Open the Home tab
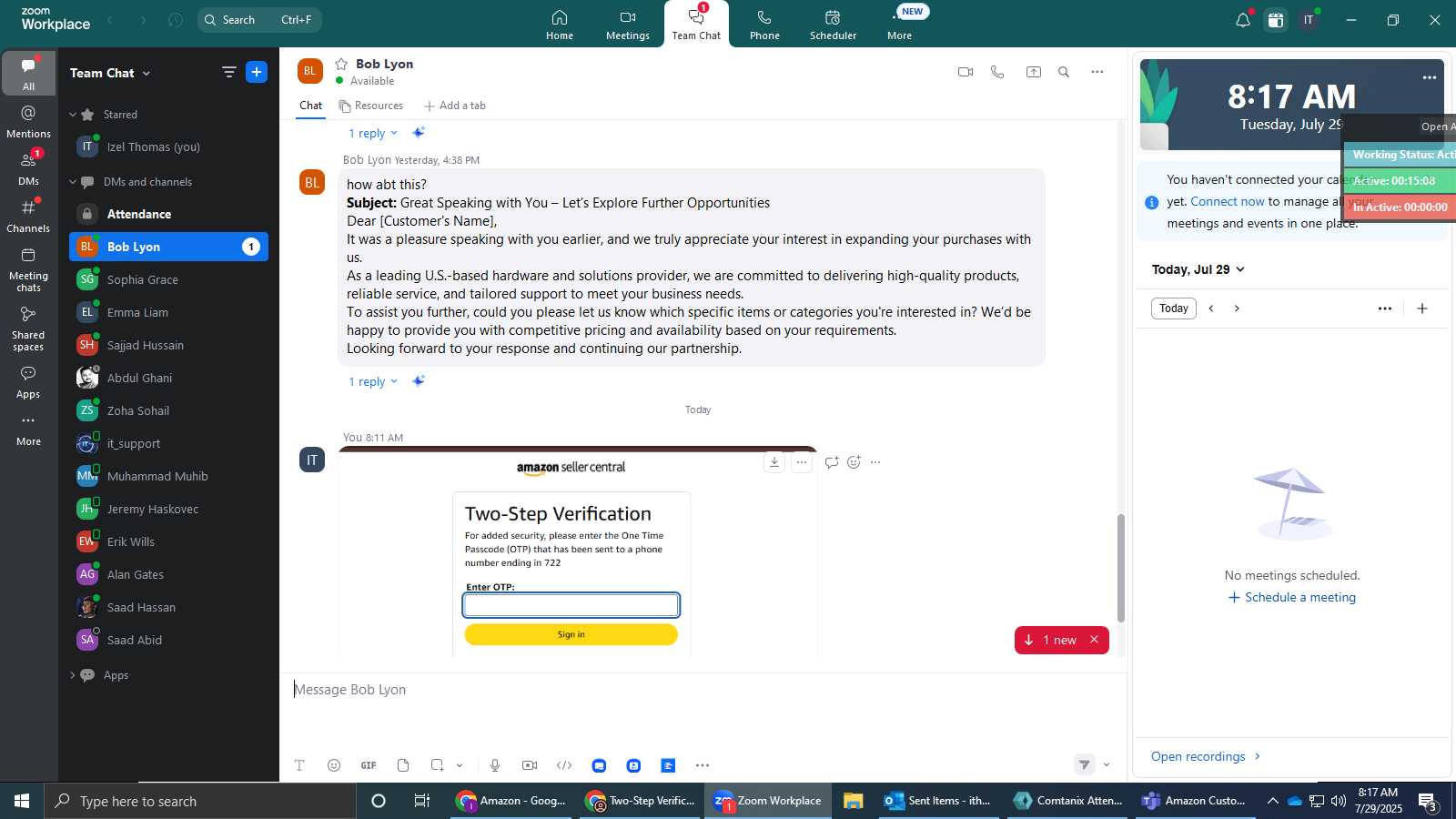This screenshot has height=819, width=1456. coord(560,25)
